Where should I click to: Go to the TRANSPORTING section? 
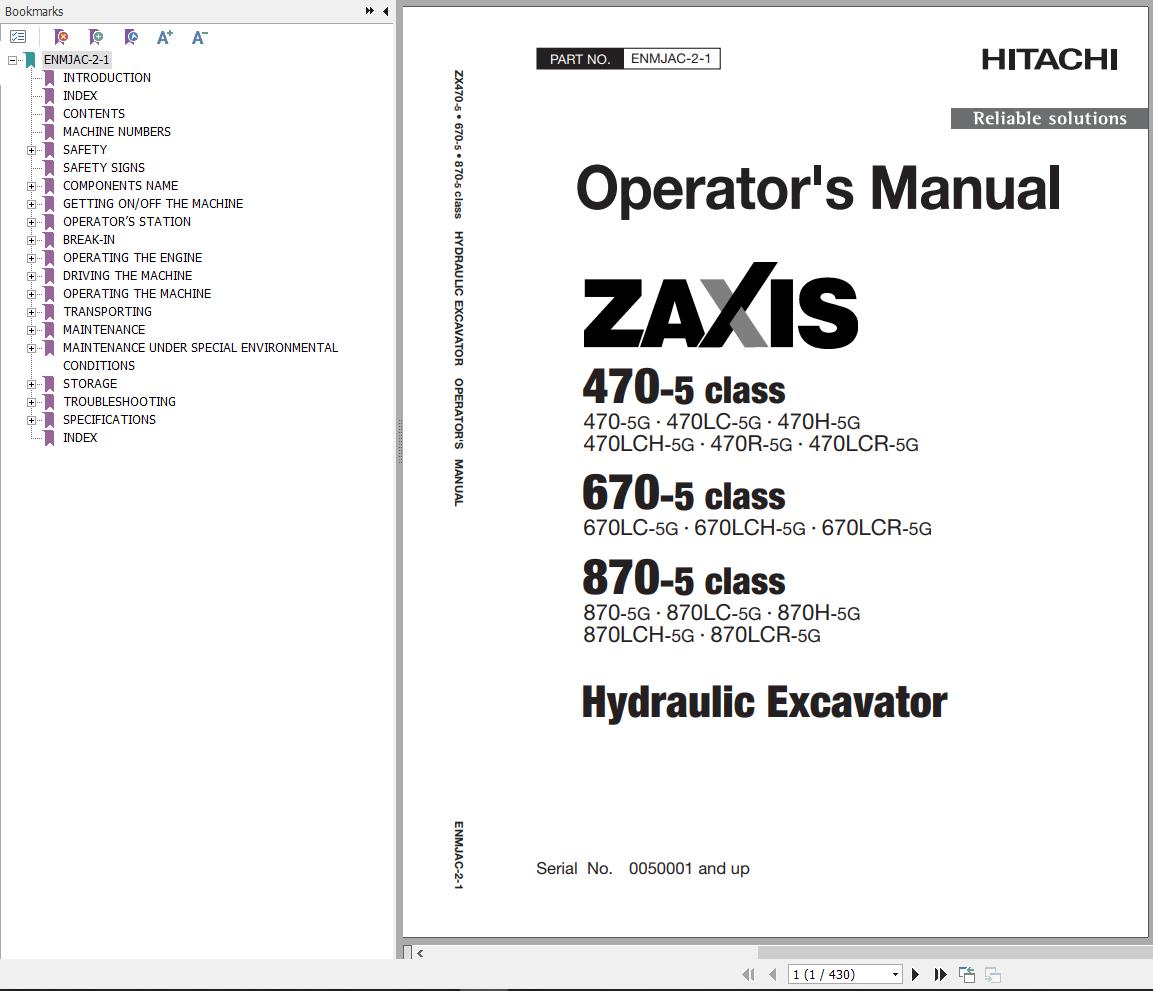(x=107, y=312)
